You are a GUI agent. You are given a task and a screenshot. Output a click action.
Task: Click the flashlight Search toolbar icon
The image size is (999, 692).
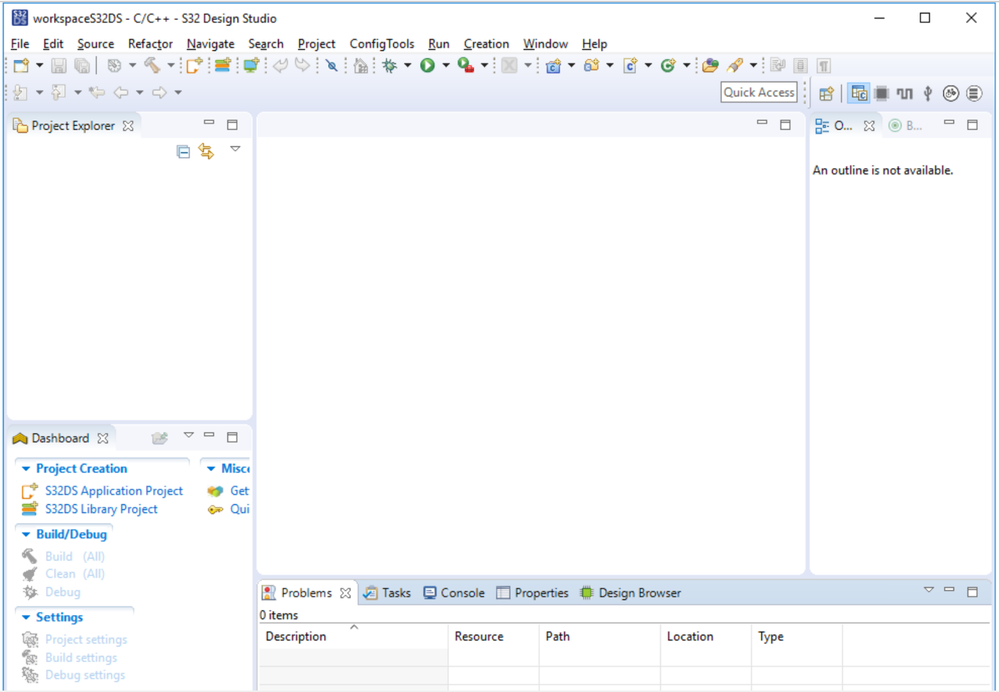(x=735, y=65)
